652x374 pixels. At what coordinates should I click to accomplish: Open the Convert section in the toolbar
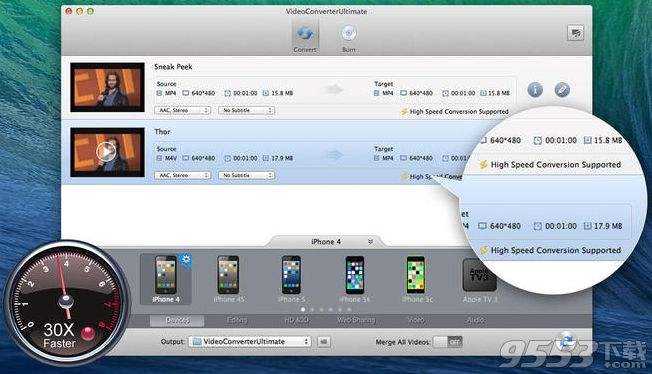click(x=305, y=37)
